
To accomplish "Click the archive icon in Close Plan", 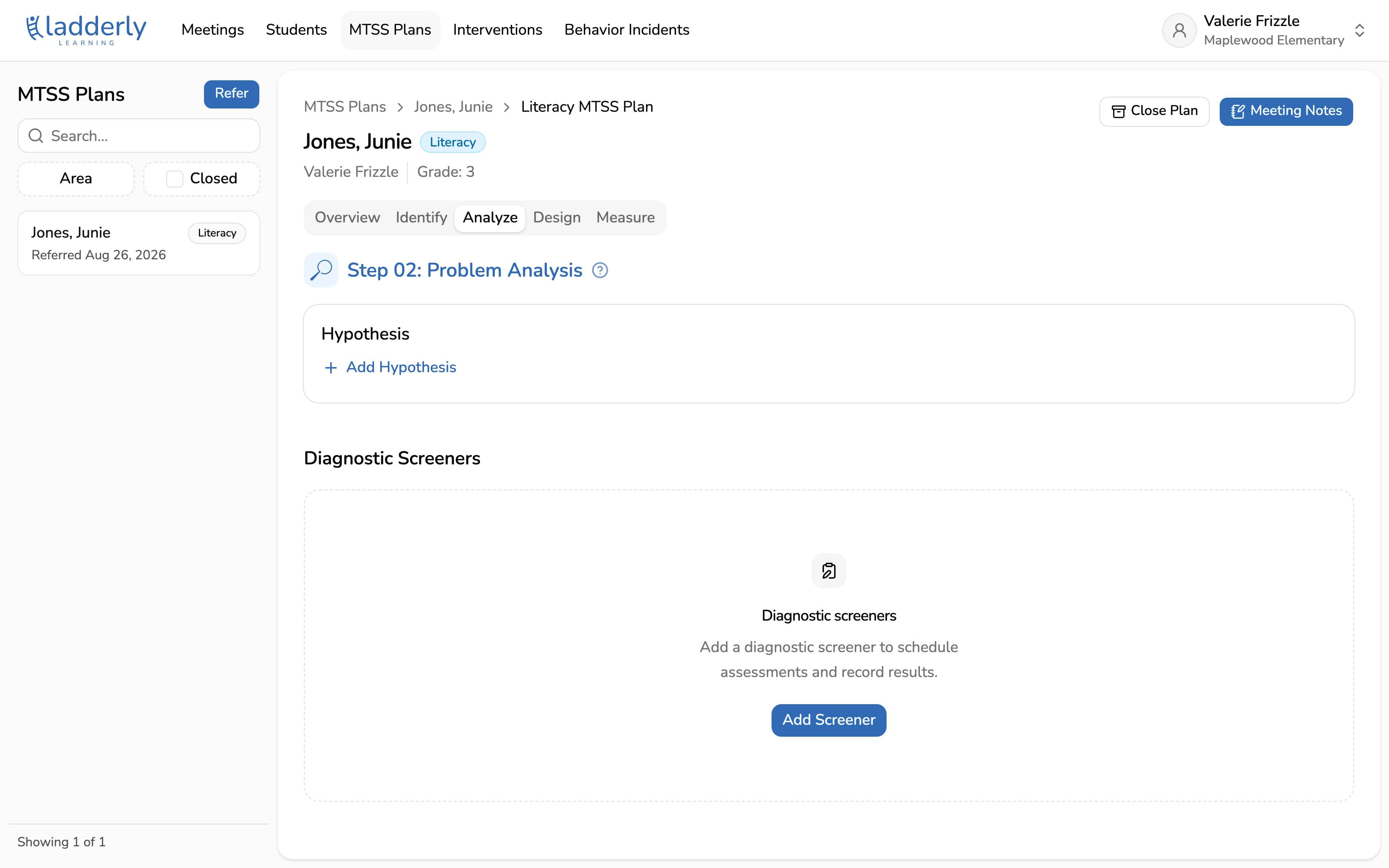I will (1118, 111).
